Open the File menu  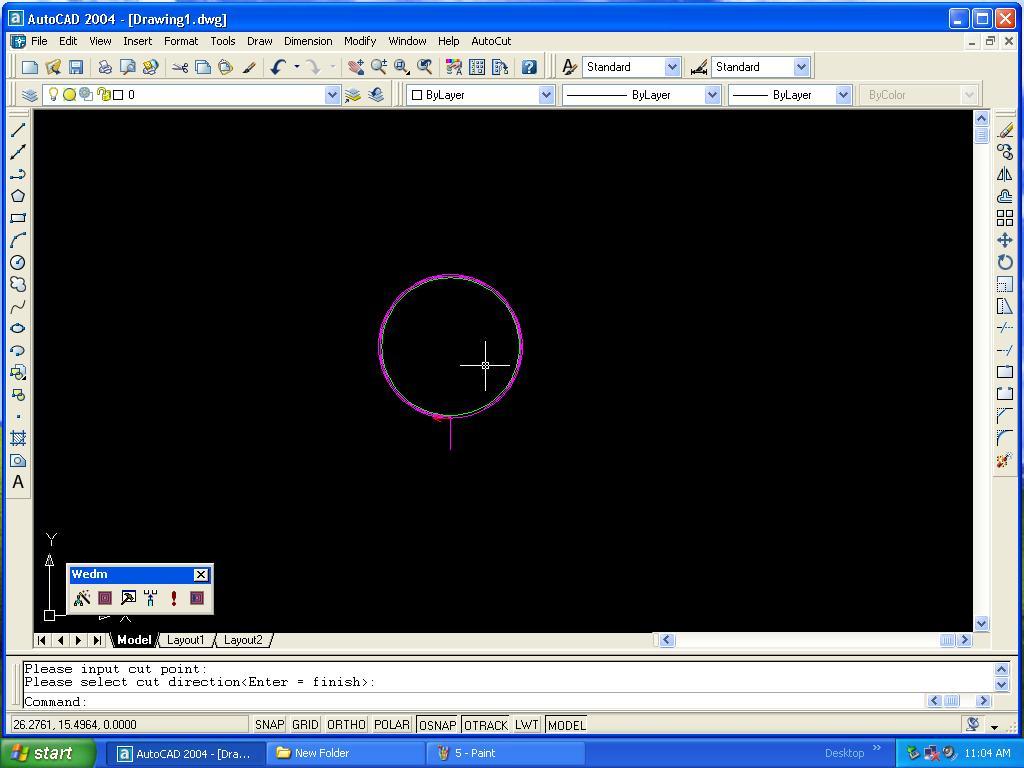(x=39, y=41)
